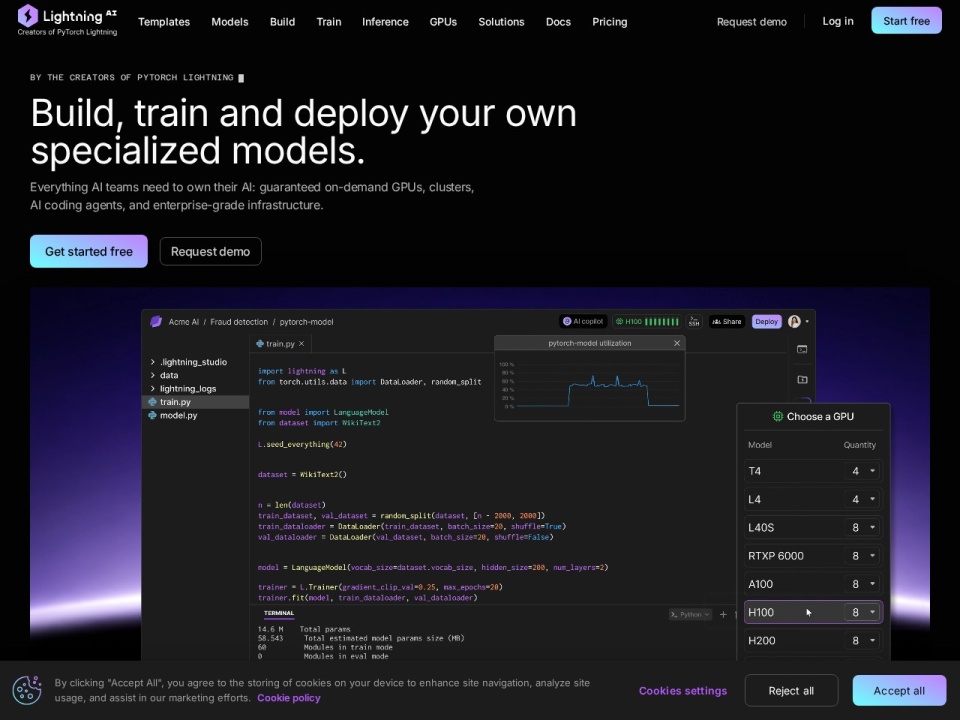Select the TERMINAL tab

(x=279, y=613)
